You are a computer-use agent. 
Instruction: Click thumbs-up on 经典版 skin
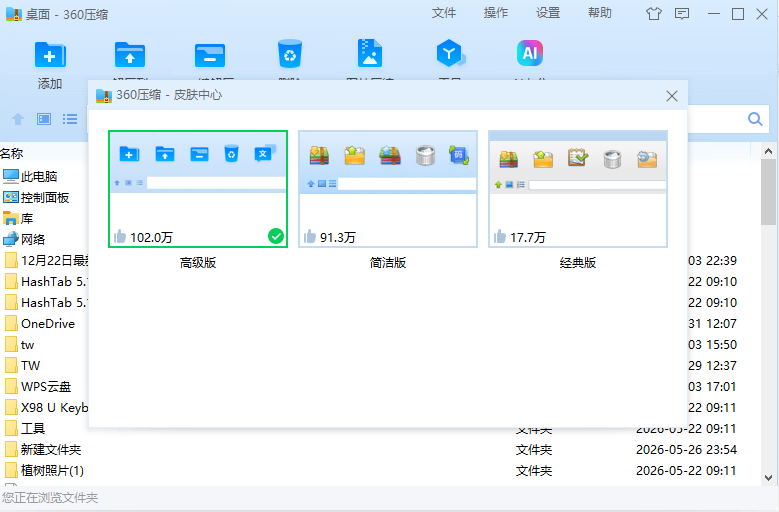[499, 237]
